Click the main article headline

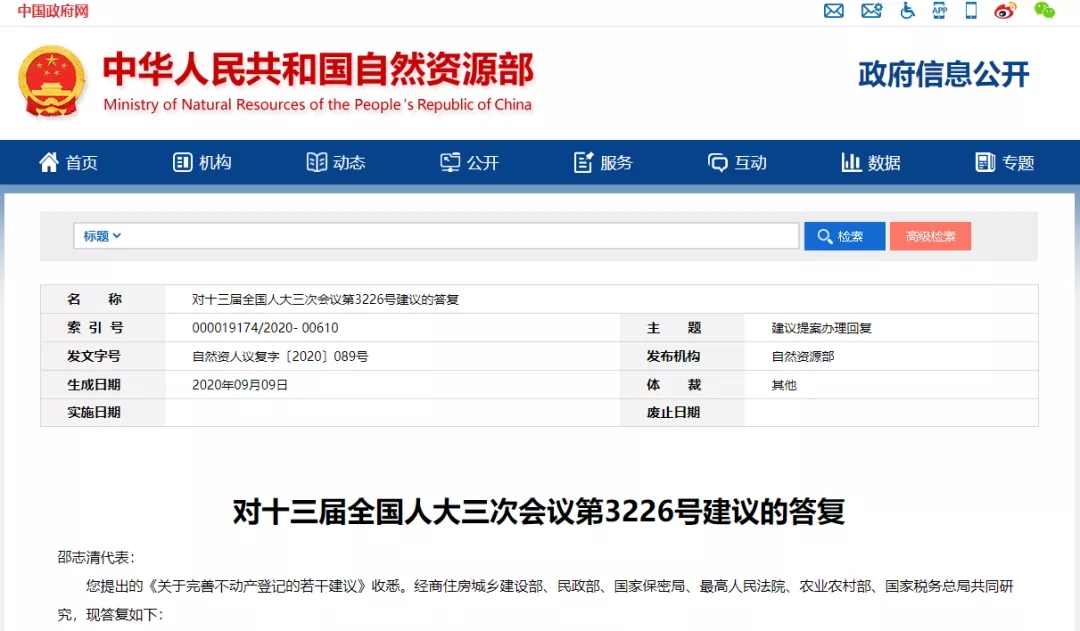pos(539,511)
